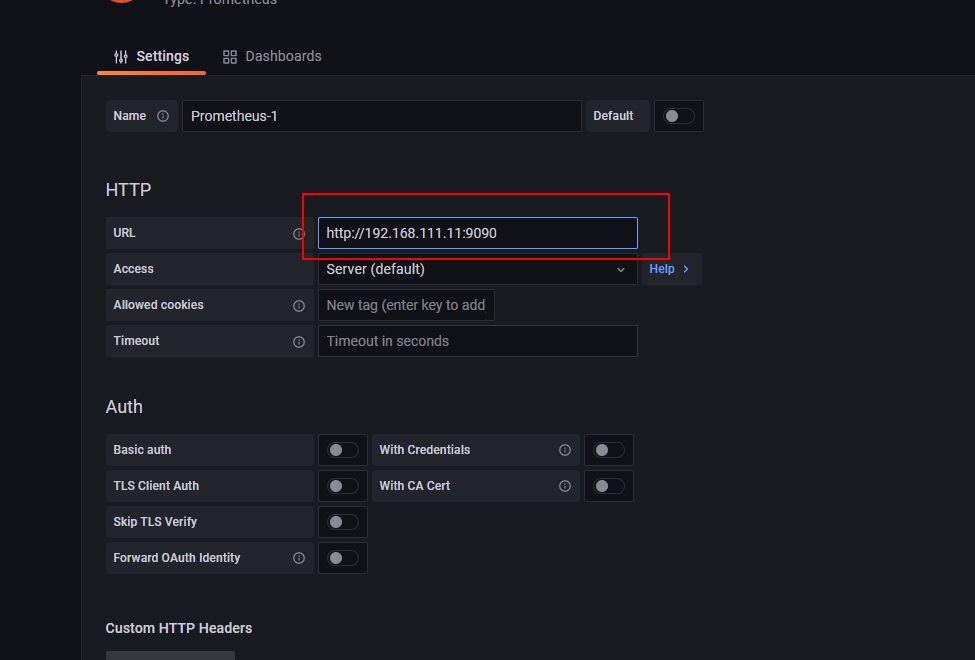Show info for Forward OAuth Identity
Screen dimensions: 975x660
(x=299, y=558)
